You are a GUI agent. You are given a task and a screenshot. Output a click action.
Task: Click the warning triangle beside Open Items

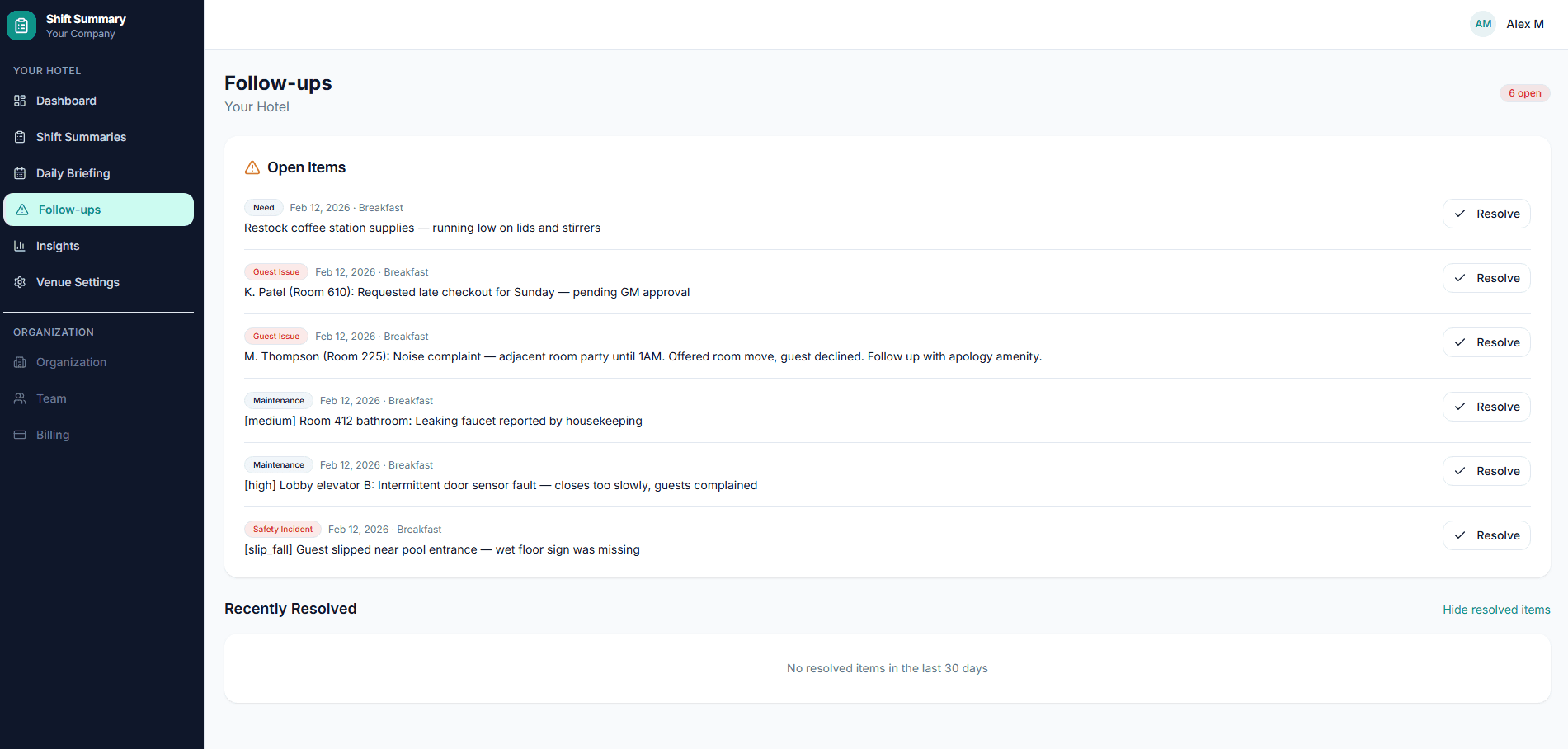[252, 167]
